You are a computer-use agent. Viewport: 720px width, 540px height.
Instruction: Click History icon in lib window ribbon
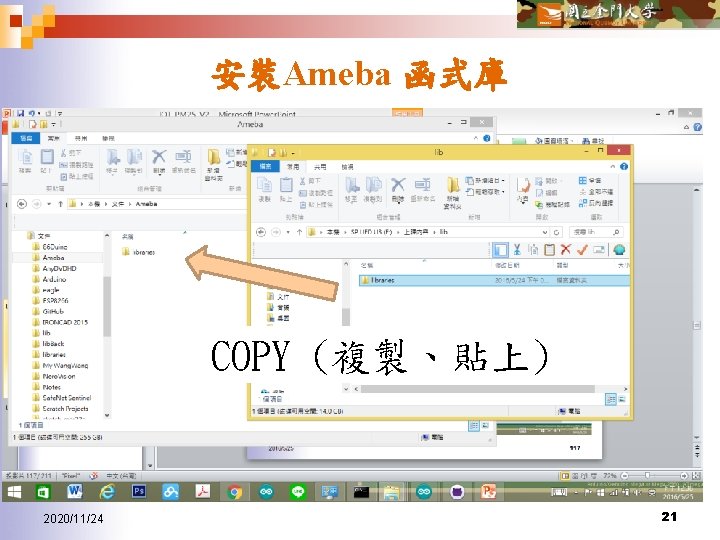(553, 205)
